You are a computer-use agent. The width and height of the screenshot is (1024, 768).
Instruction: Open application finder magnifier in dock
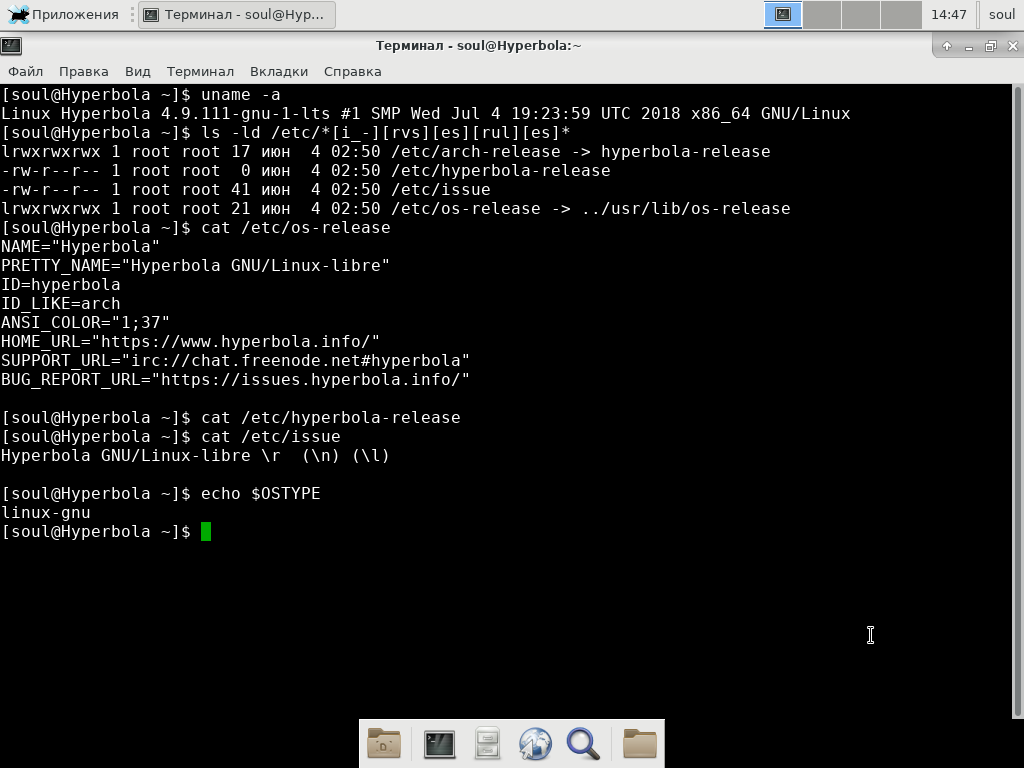pos(583,744)
